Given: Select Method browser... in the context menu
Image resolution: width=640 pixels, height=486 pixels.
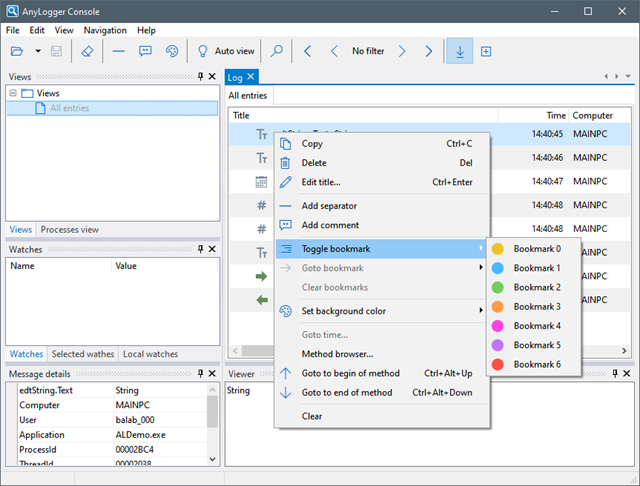Looking at the screenshot, I should pos(337,353).
